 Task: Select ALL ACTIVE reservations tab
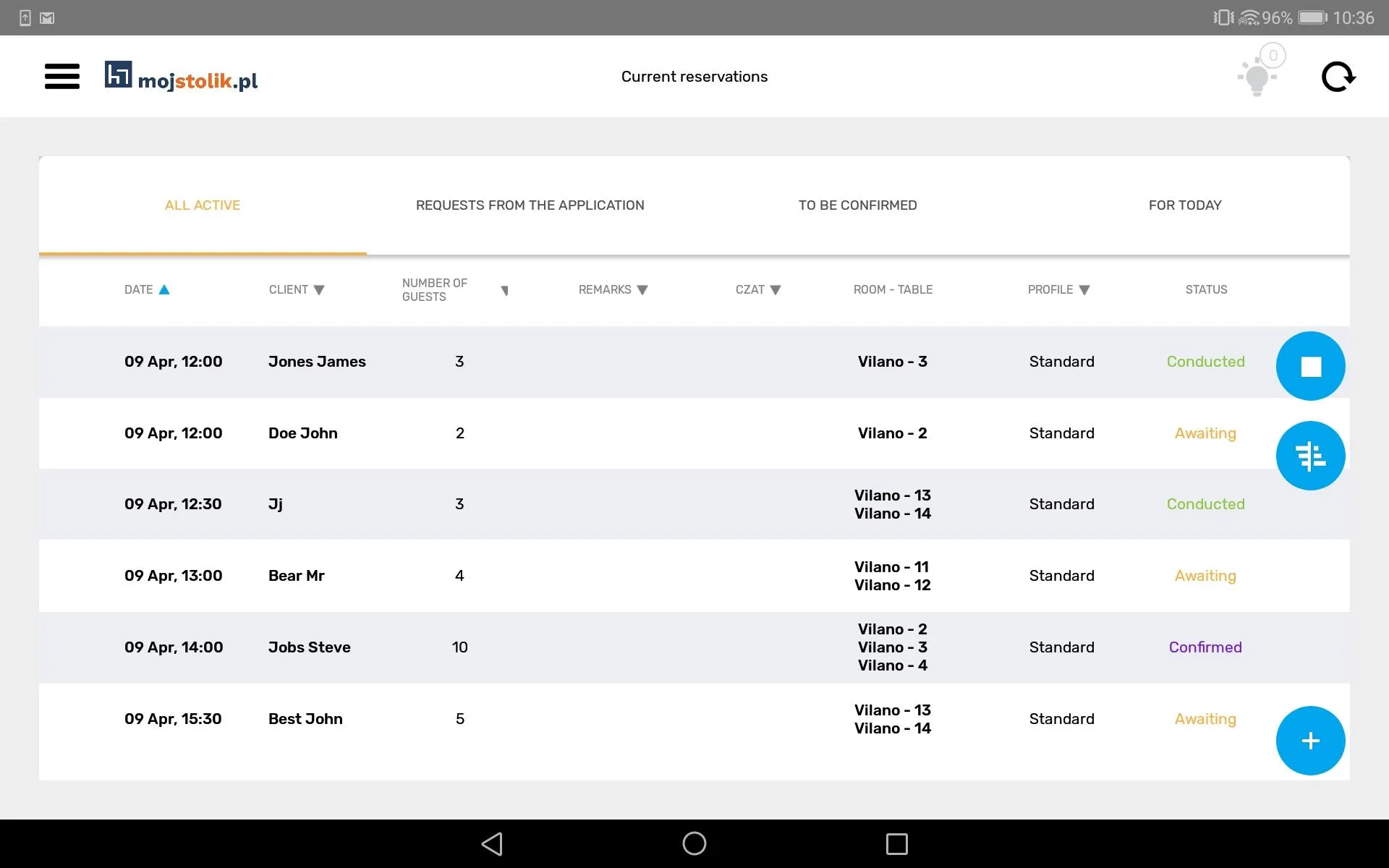tap(203, 205)
